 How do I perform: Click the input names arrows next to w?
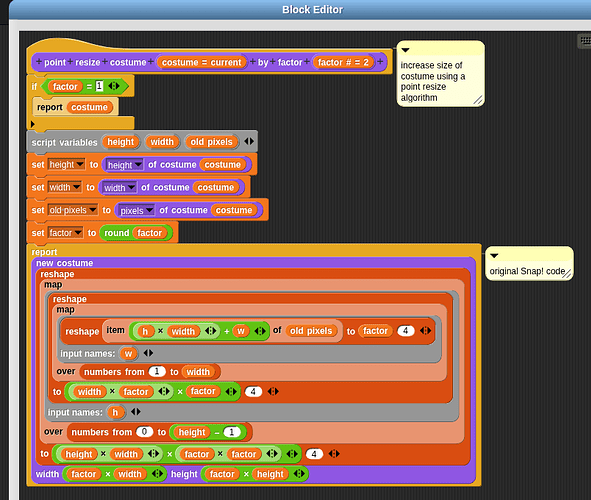(148, 353)
